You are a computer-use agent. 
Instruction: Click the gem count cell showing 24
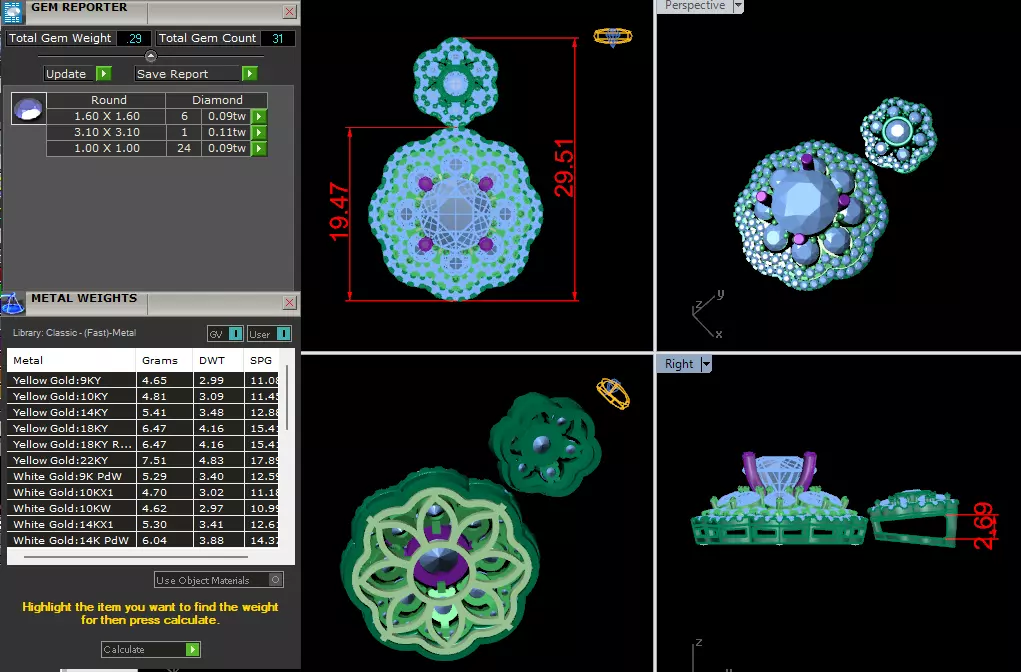coord(184,148)
